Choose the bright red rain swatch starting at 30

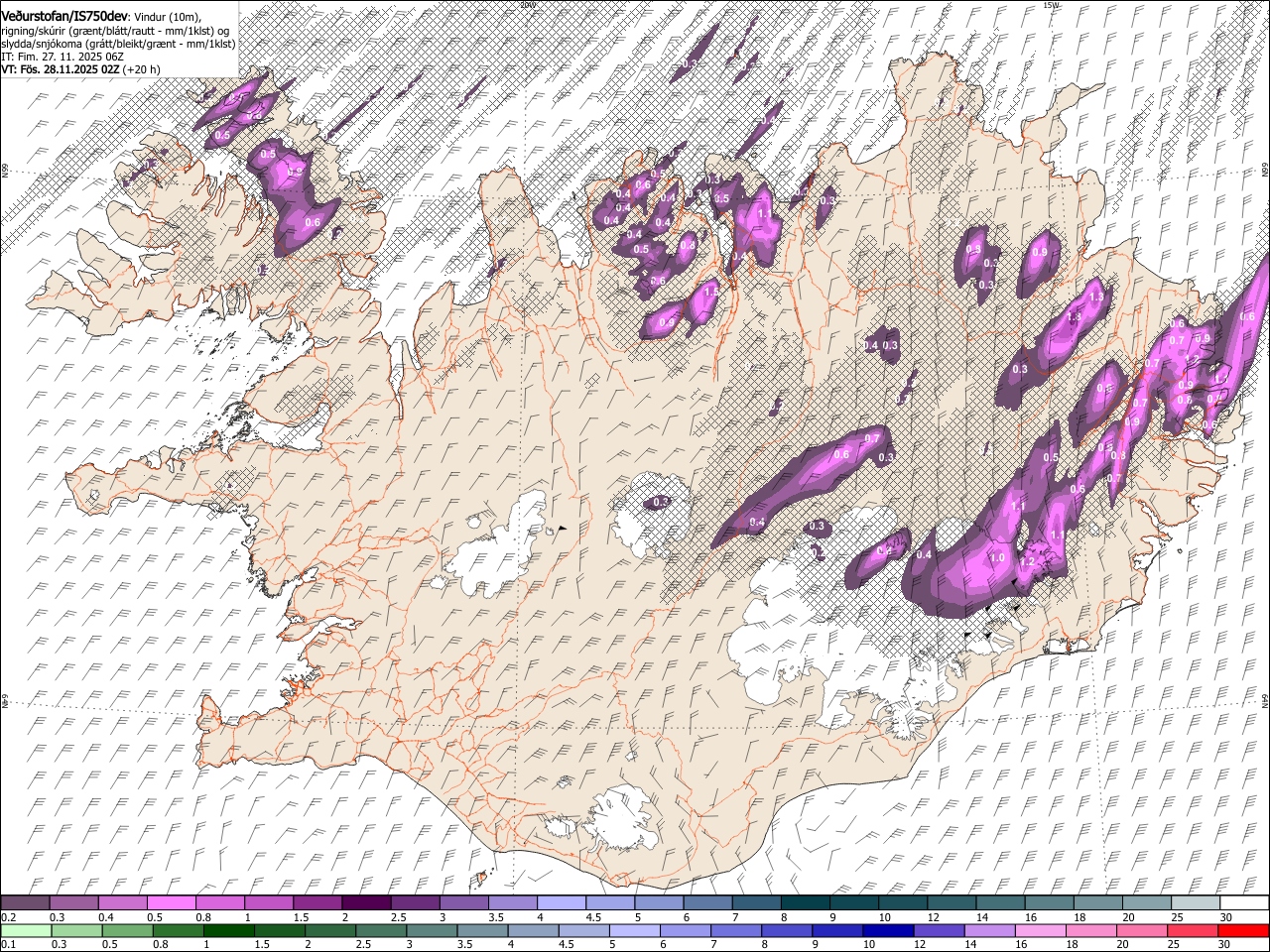click(x=1243, y=930)
